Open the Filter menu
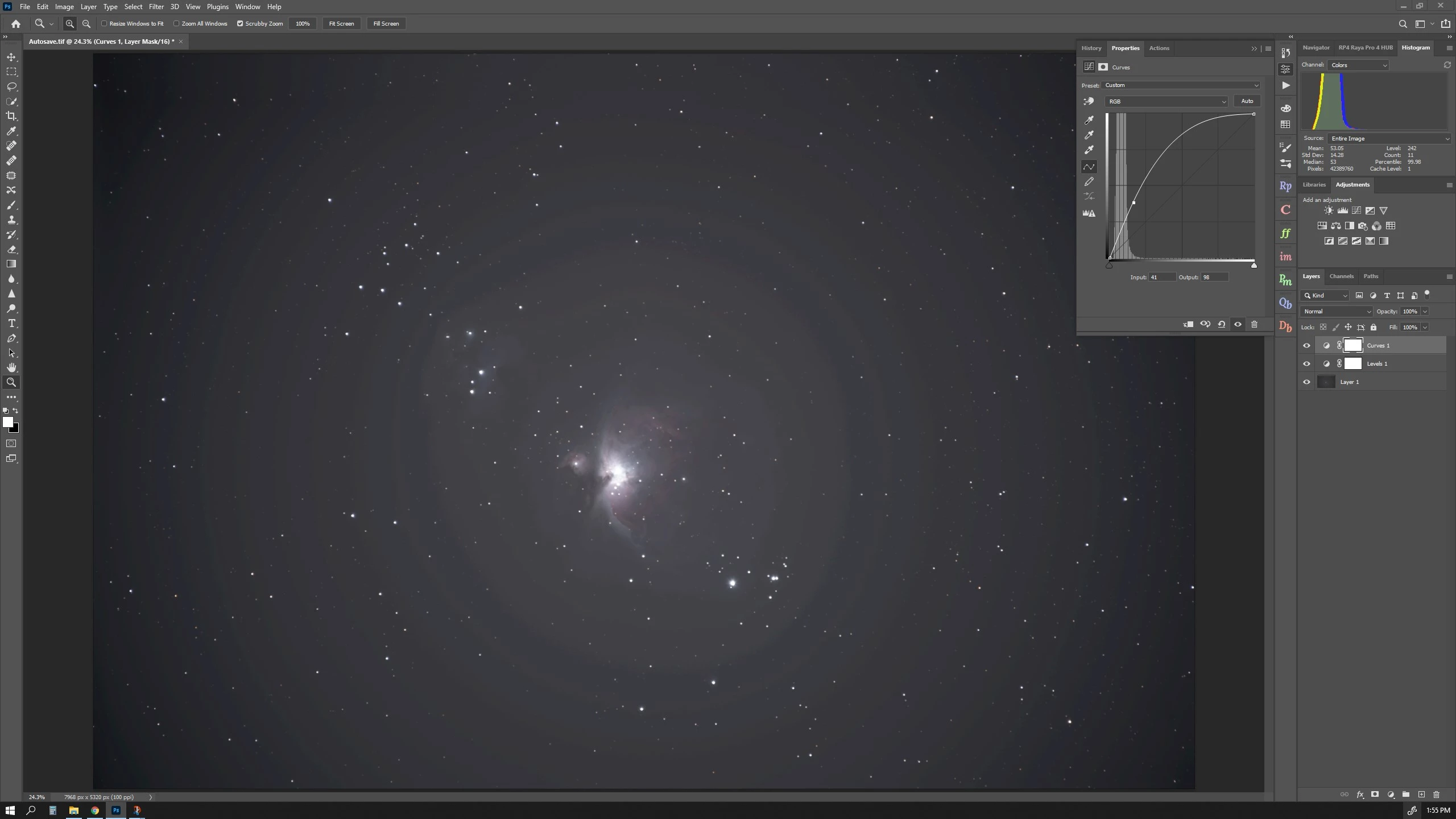Screen dimensions: 1456x819 coord(156,7)
